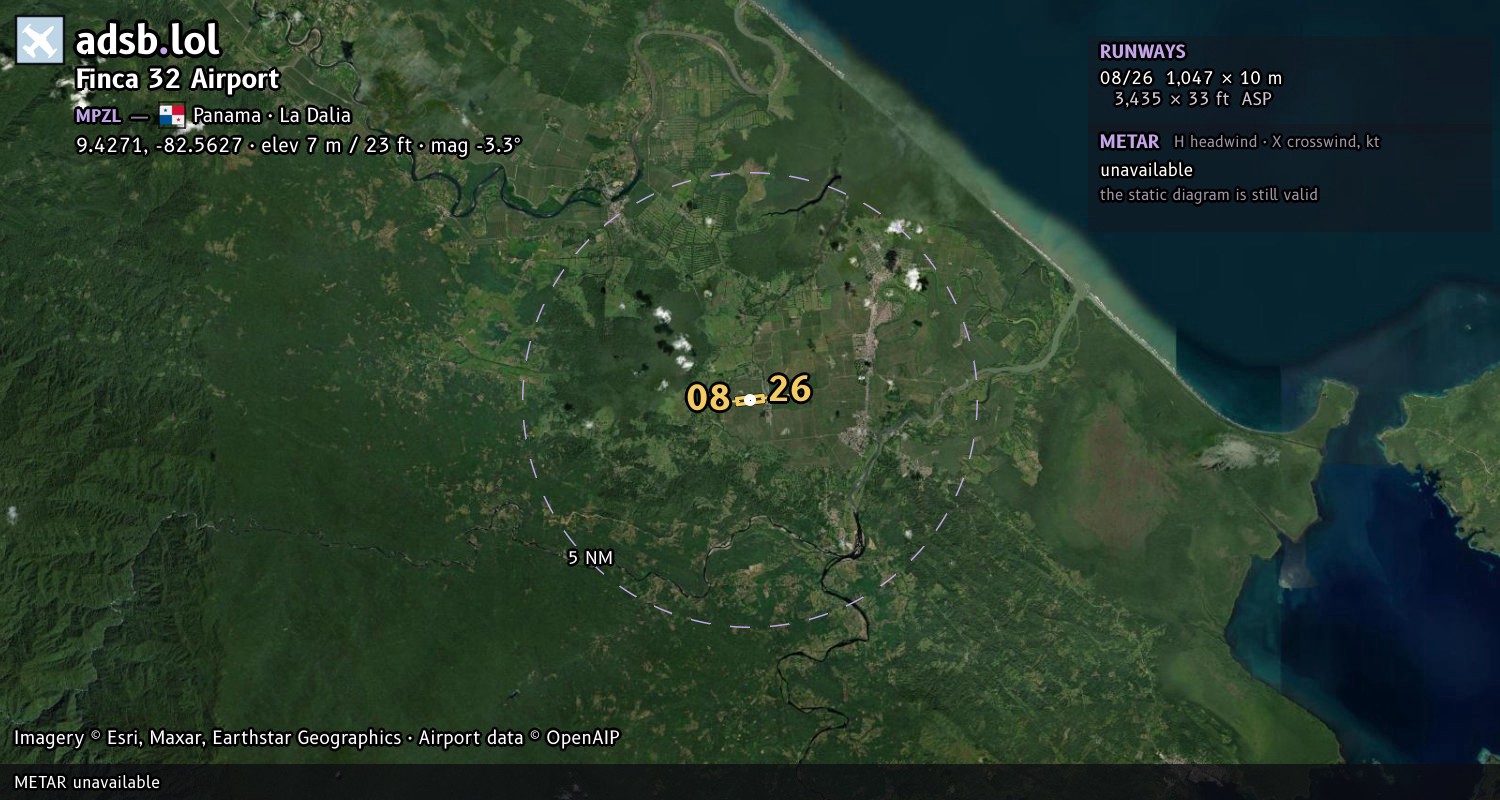
Task: Select the white airport center dot marker
Action: (x=750, y=400)
